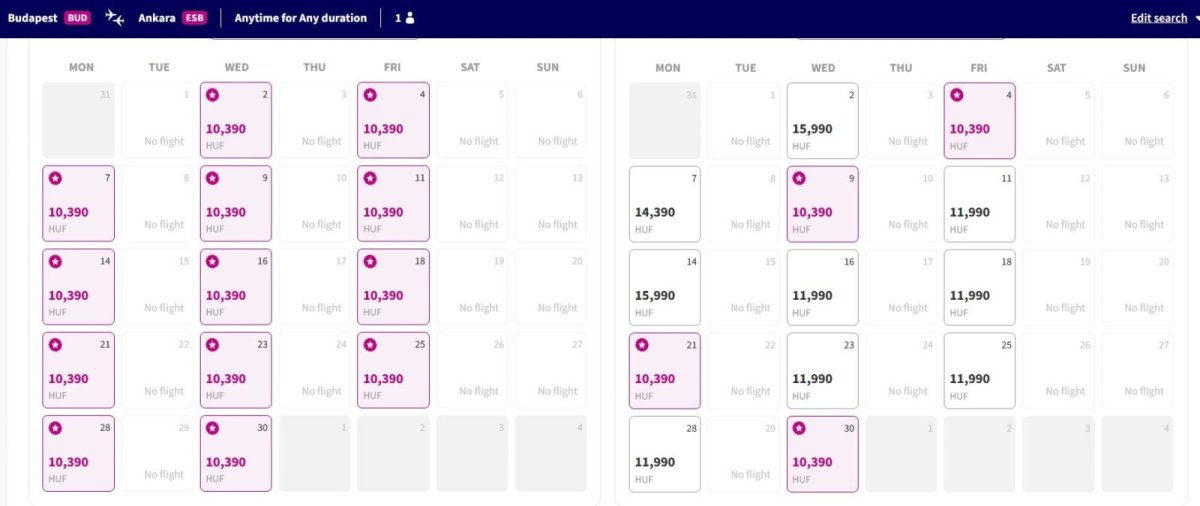Viewport: 1200px width, 506px height.
Task: Click star icon on return Wednesday 9
Action: coord(799,178)
